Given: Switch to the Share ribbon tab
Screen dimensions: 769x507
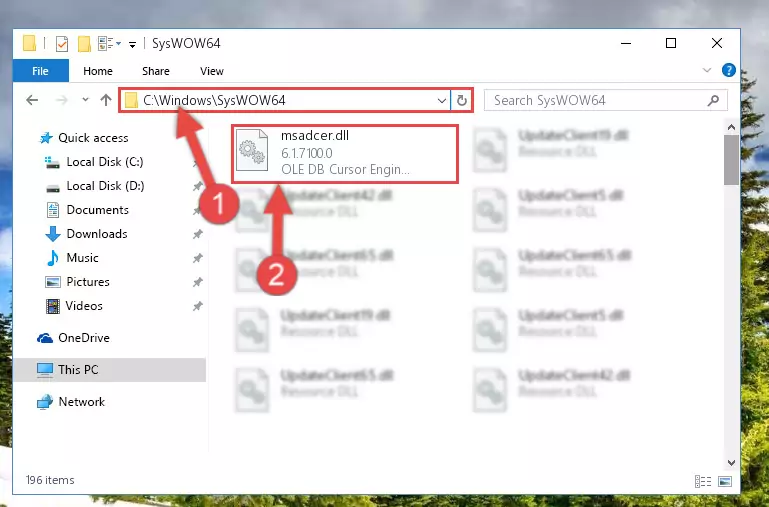Looking at the screenshot, I should 155,71.
